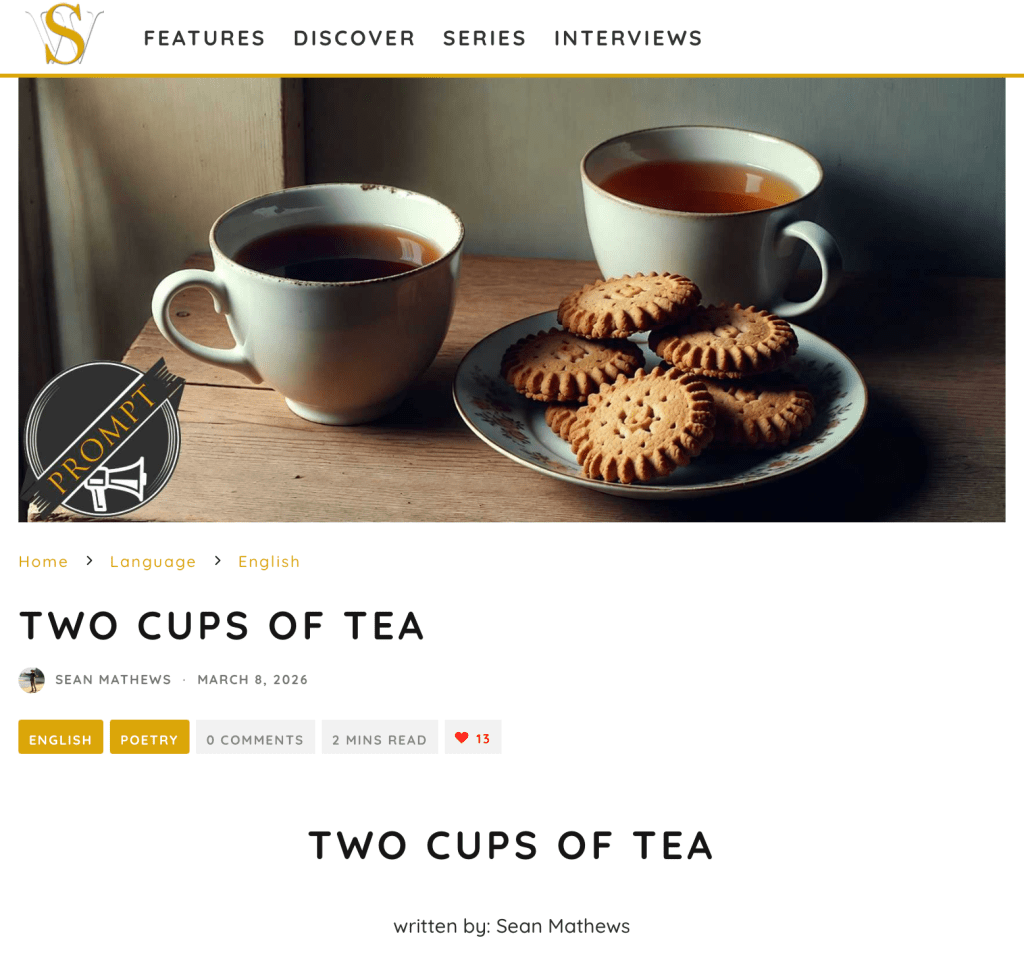Click chevron between Home and Language
The height and width of the screenshot is (967, 1024).
pos(89,561)
